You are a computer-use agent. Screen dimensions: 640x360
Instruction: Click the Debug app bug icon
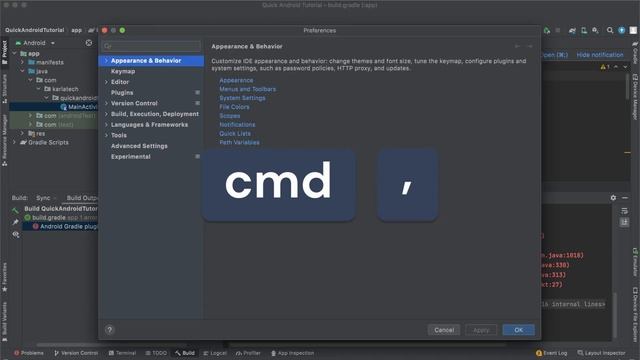(547, 30)
